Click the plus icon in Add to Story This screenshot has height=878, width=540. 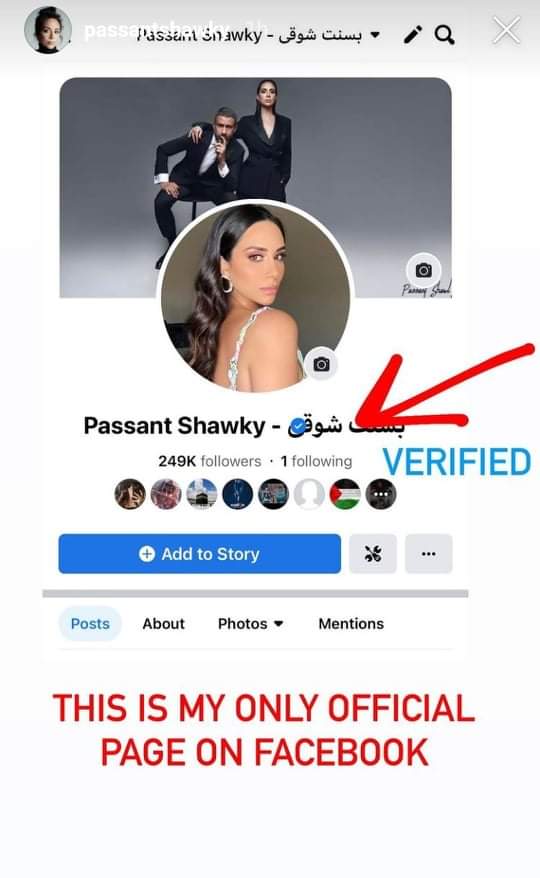(147, 554)
